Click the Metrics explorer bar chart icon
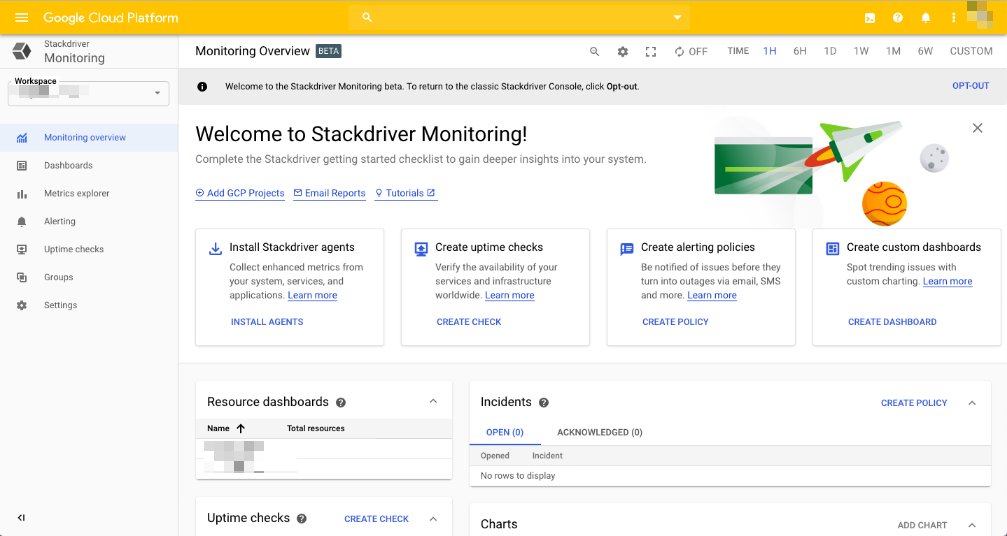 [22, 193]
